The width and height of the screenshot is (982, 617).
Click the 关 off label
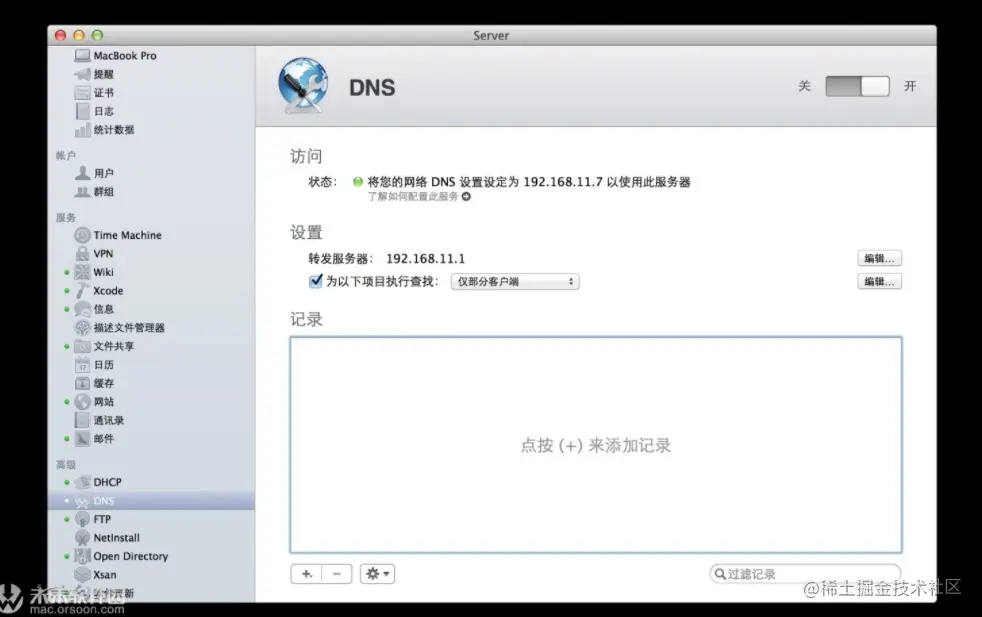tap(804, 86)
